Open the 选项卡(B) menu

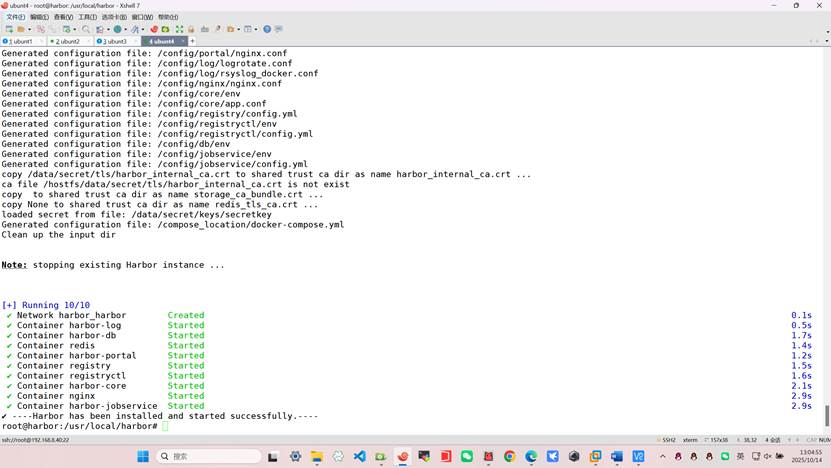[114, 17]
